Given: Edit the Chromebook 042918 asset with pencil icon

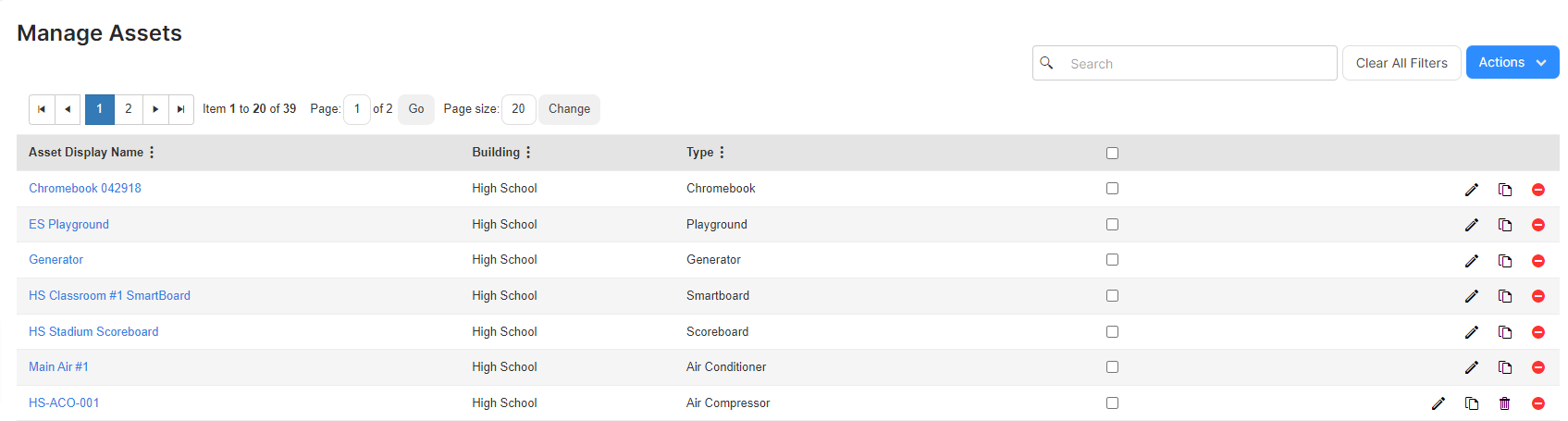Looking at the screenshot, I should (1471, 190).
